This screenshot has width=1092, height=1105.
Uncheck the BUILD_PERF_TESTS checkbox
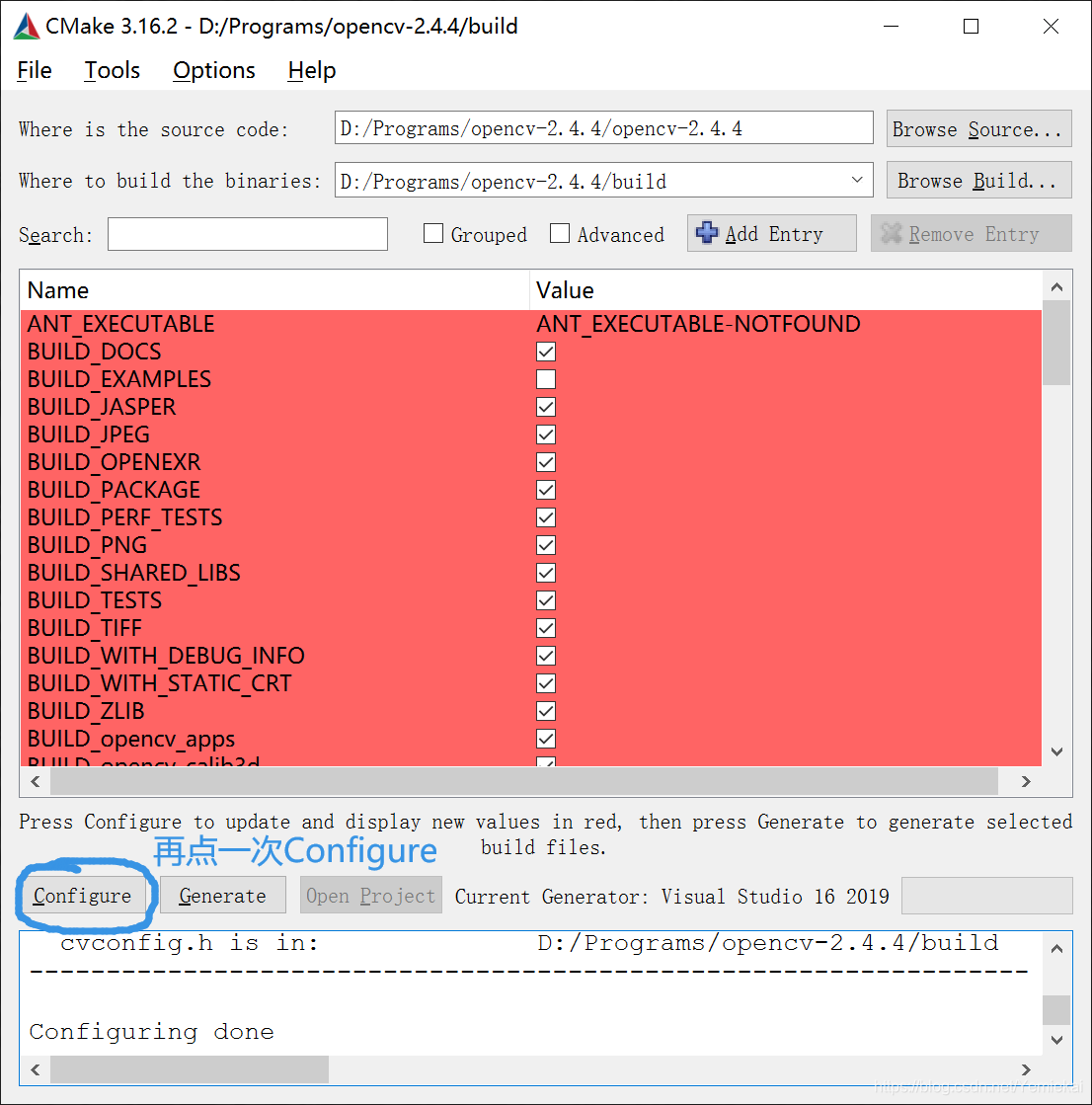coord(546,517)
